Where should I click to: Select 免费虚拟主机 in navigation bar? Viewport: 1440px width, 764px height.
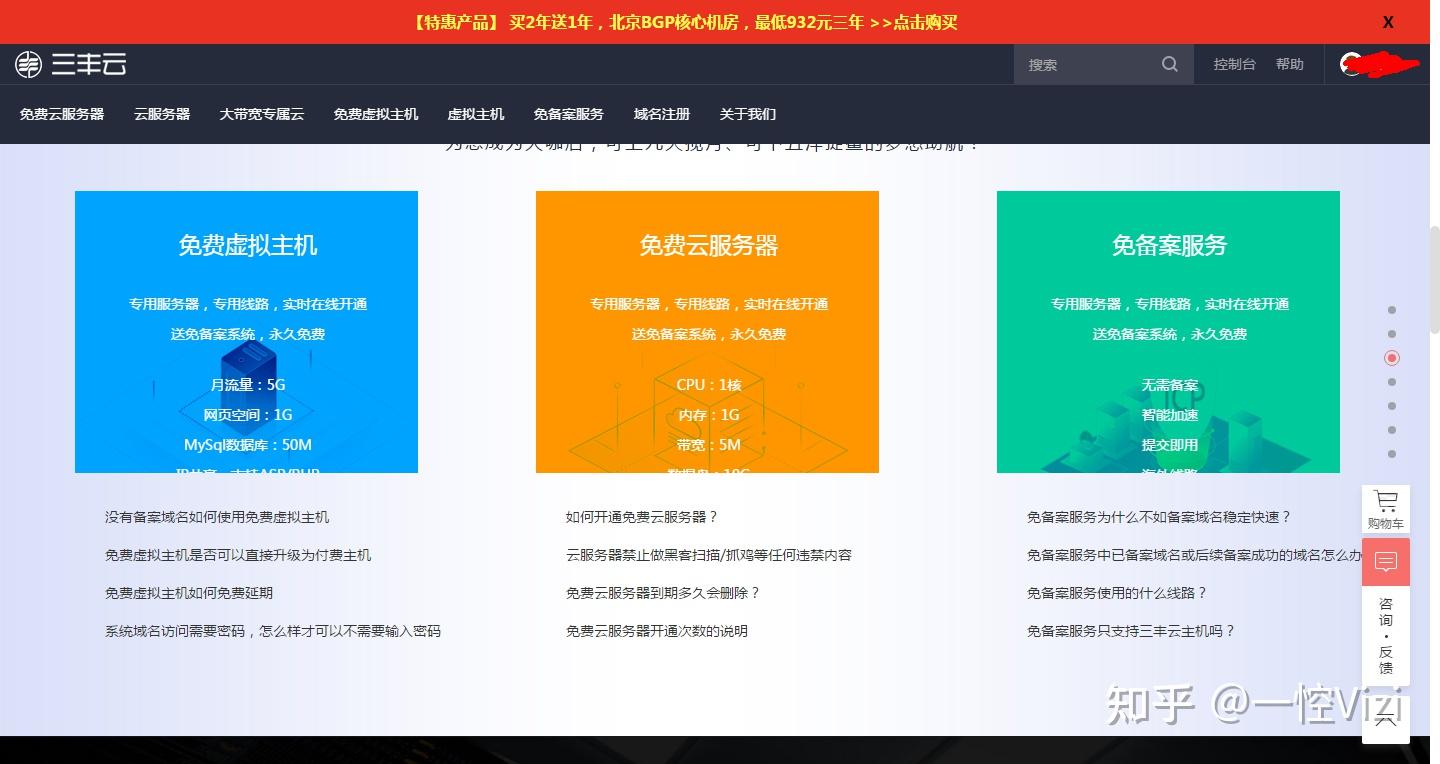point(376,114)
